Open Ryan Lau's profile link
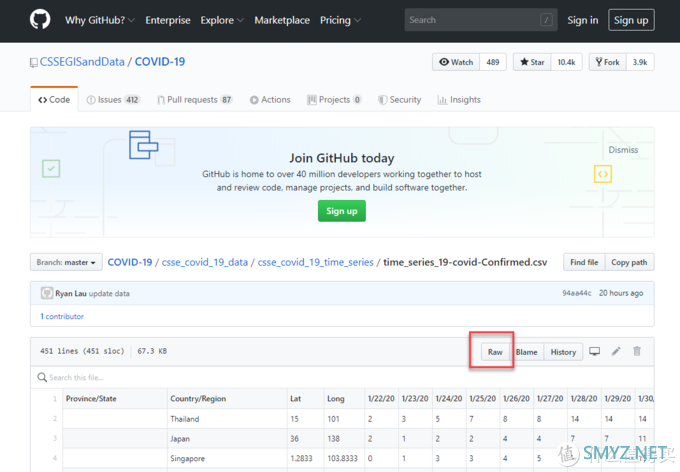Image resolution: width=680 pixels, height=472 pixels. [x=71, y=293]
